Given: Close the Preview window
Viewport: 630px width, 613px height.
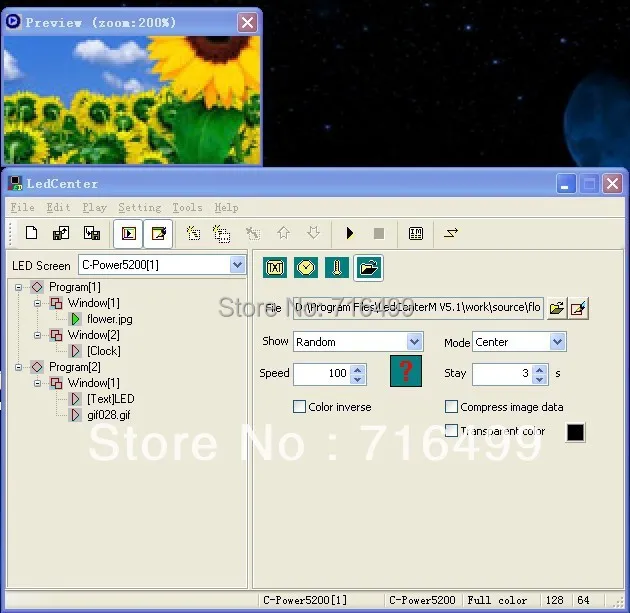Looking at the screenshot, I should point(248,22).
